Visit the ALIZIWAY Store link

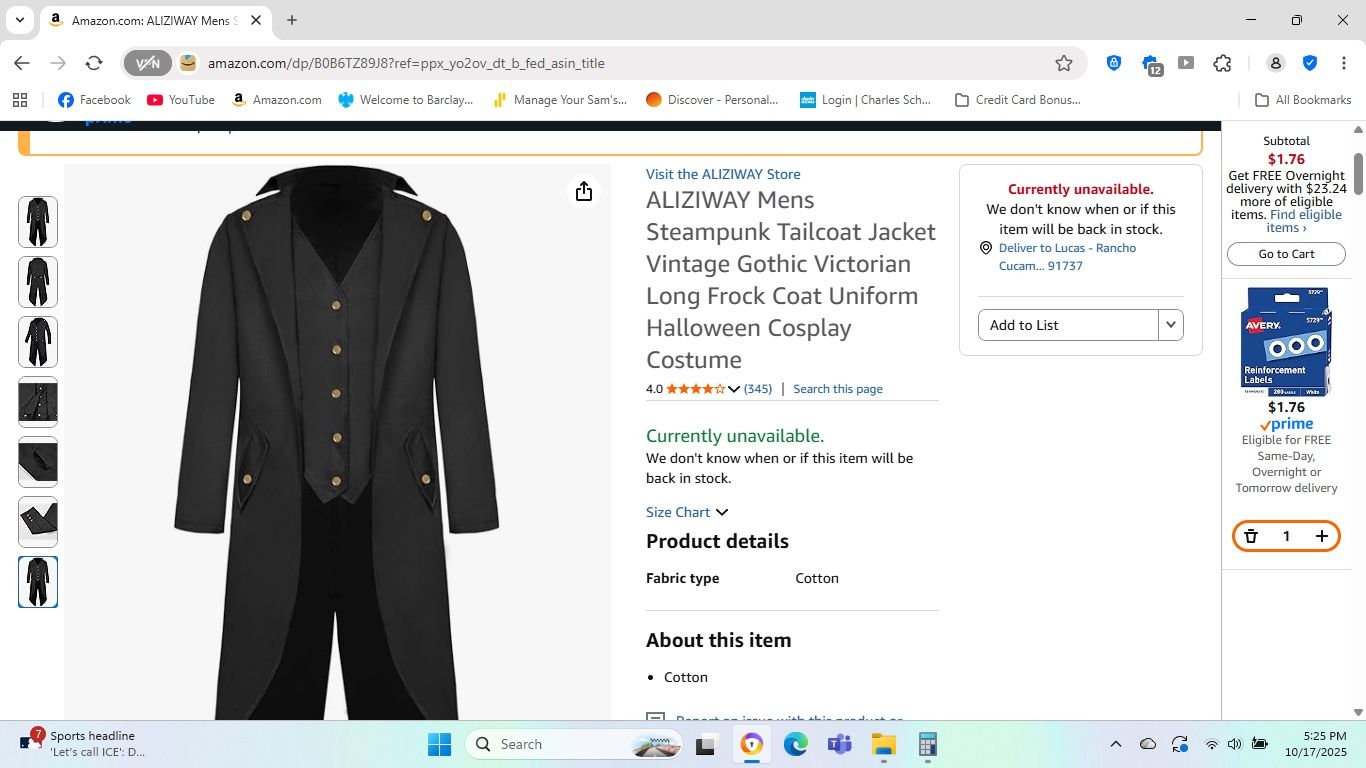723,174
